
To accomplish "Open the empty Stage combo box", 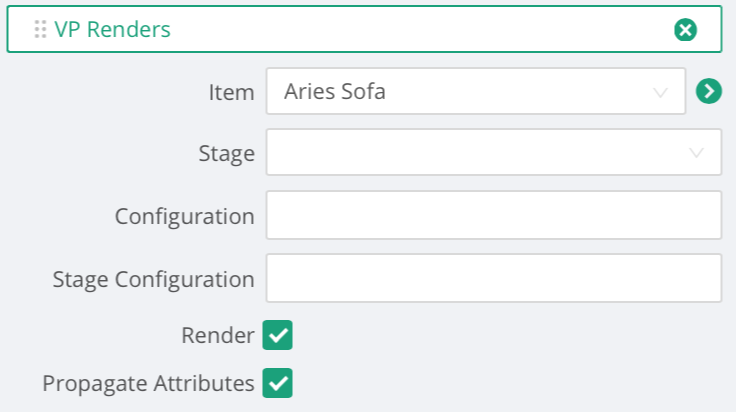I will pyautogui.click(x=493, y=152).
